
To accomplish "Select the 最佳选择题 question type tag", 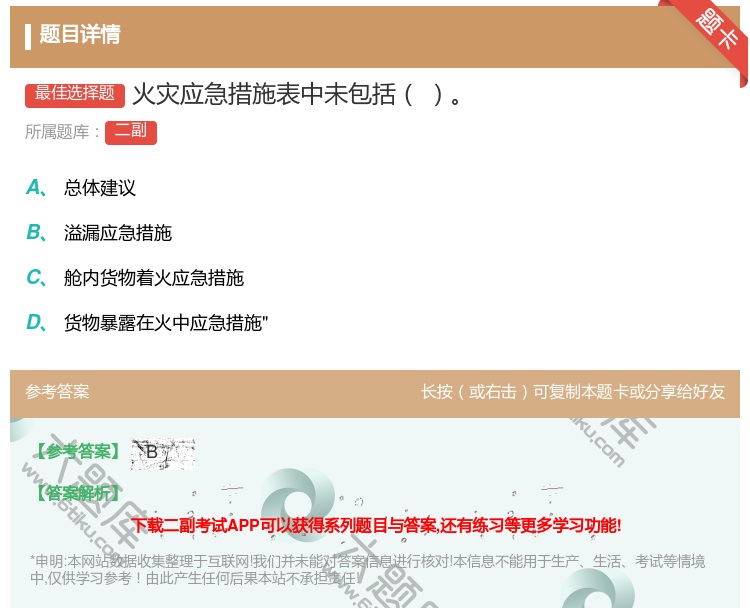I will (x=75, y=94).
